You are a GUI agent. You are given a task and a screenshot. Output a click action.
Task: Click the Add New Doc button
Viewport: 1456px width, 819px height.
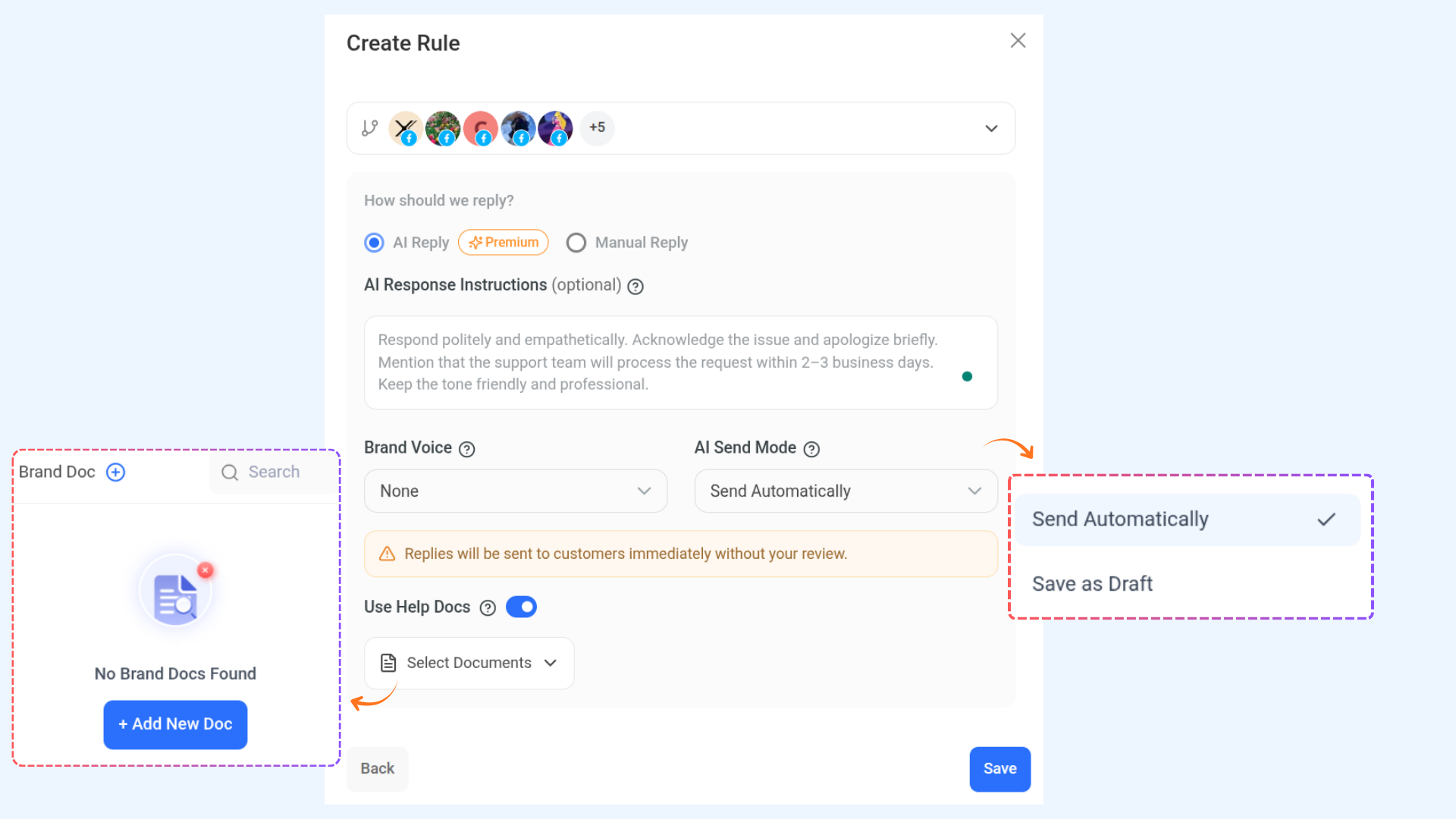click(x=175, y=724)
